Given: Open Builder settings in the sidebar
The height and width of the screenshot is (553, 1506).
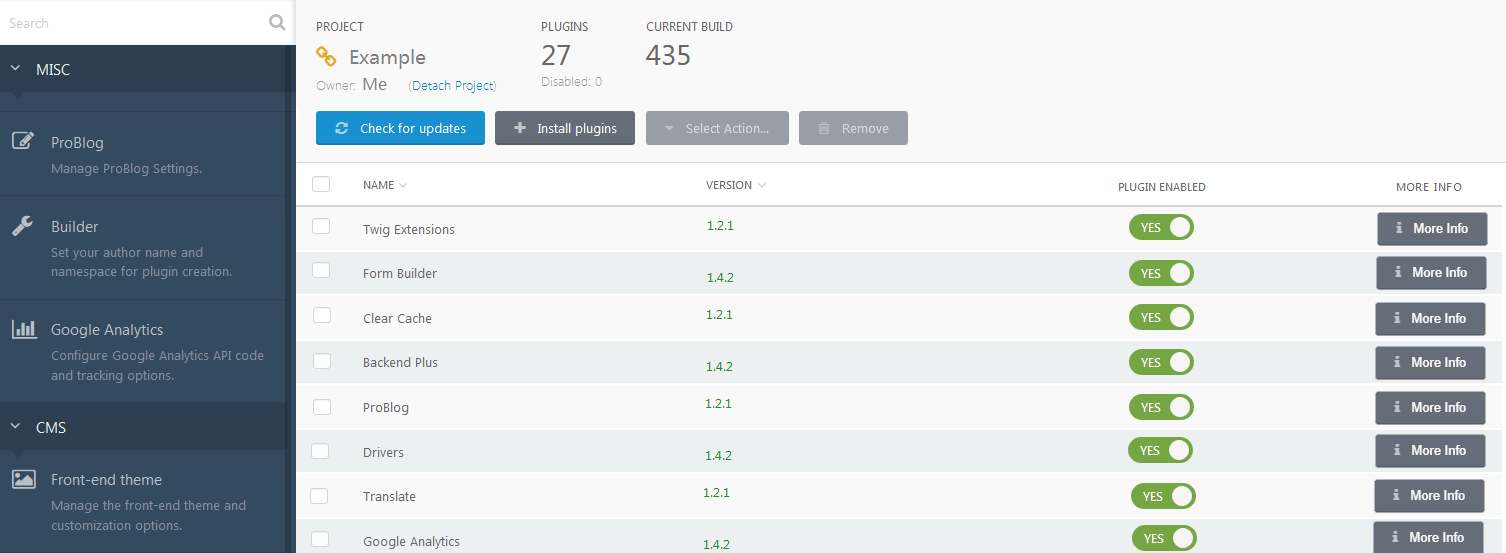Looking at the screenshot, I should (x=143, y=247).
